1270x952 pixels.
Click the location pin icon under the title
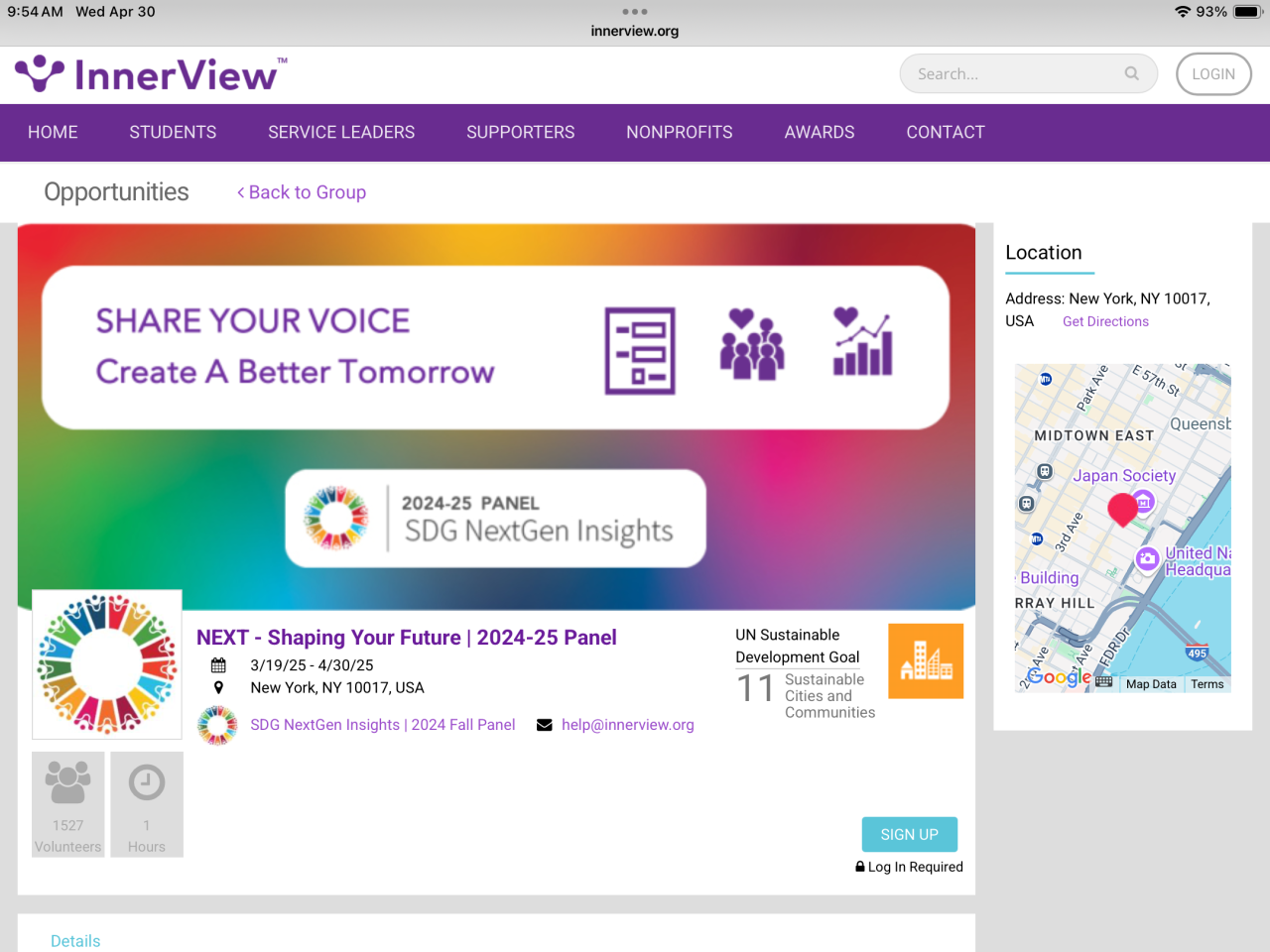tap(218, 687)
